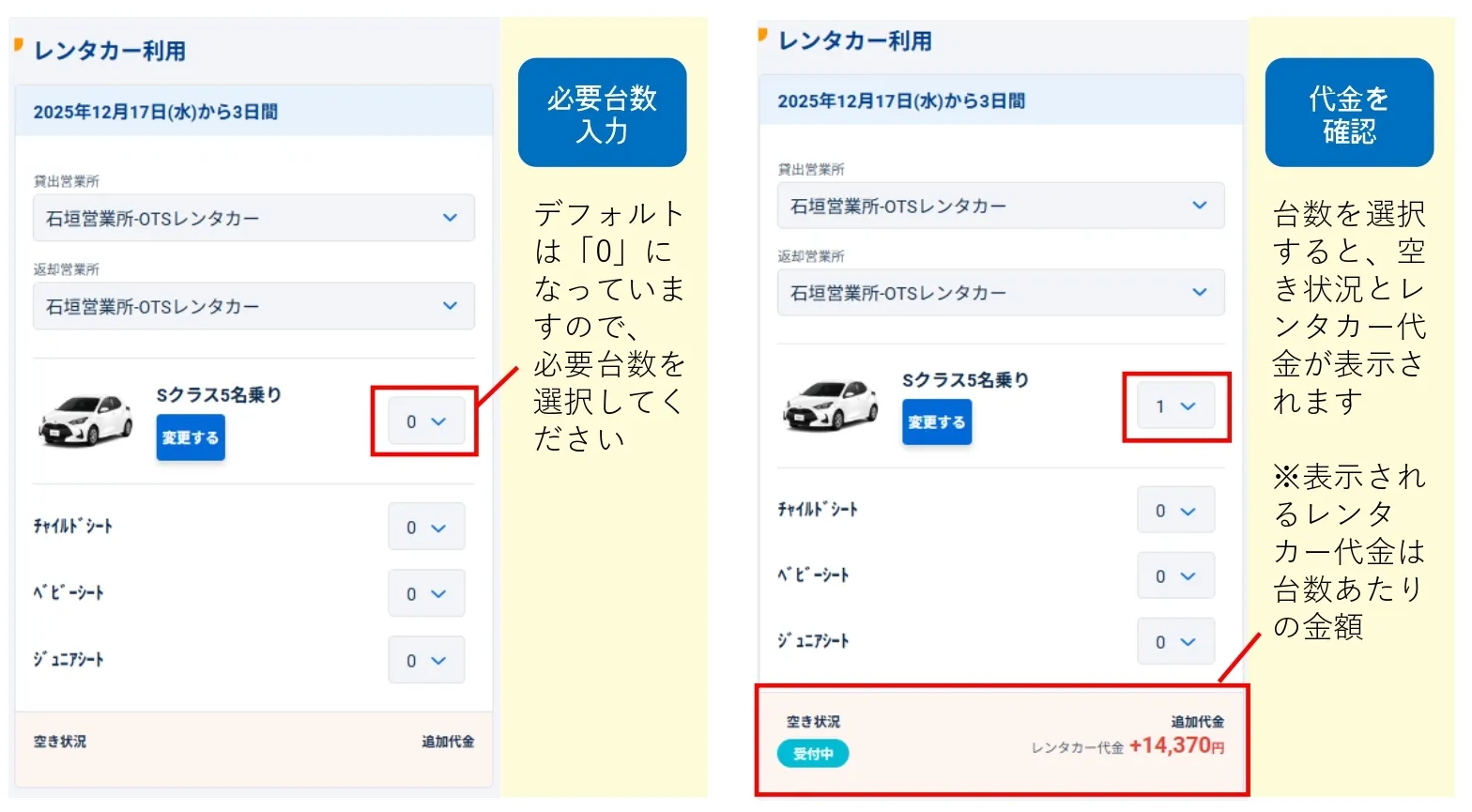Open right panel car quantity dropdown showing 1

[1175, 406]
